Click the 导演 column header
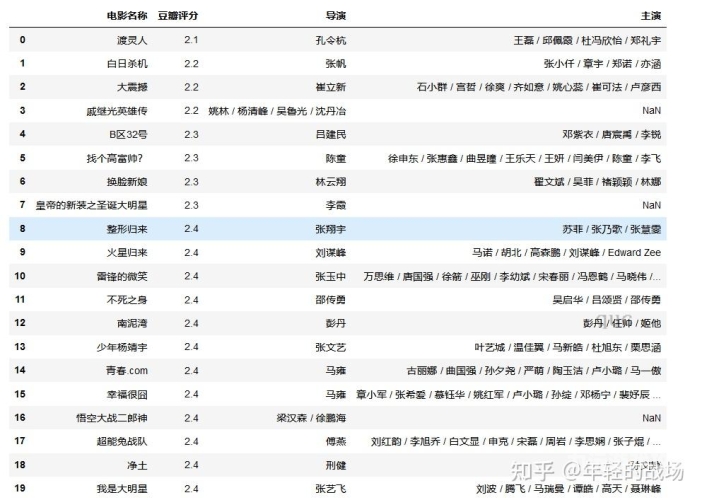702x500 pixels. [336, 16]
